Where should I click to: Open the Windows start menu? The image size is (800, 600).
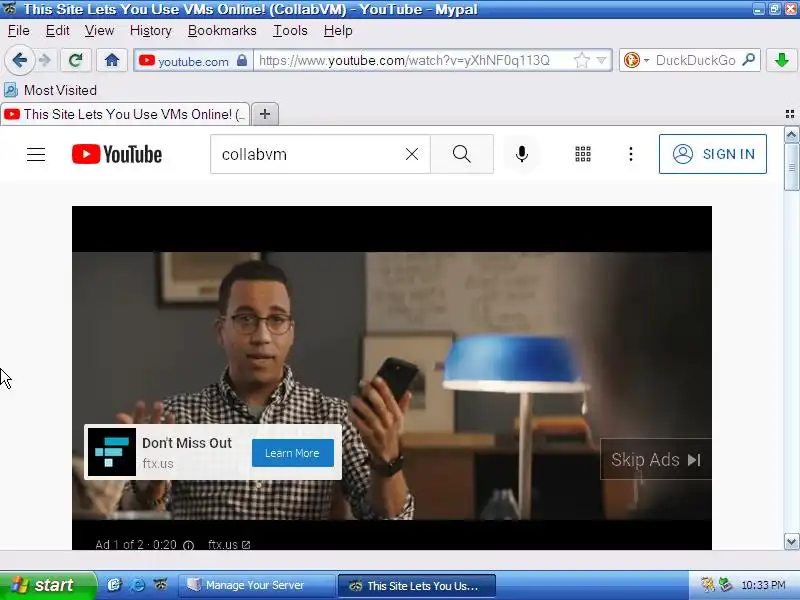(47, 585)
